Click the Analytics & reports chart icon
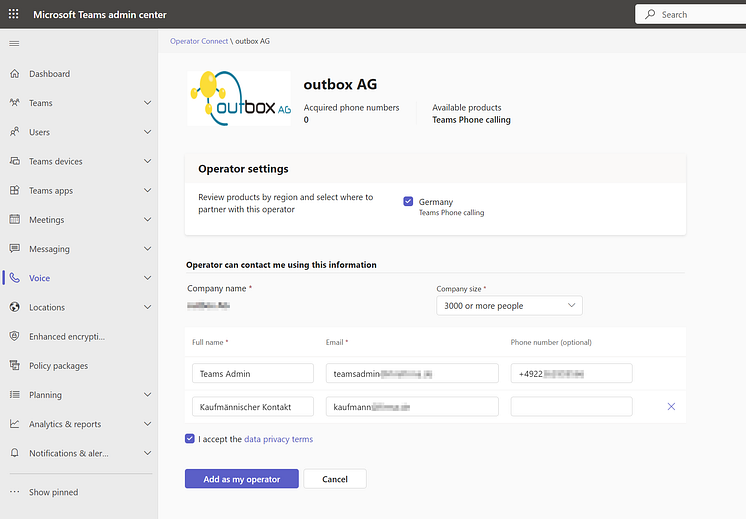The width and height of the screenshot is (746, 519). [x=15, y=424]
